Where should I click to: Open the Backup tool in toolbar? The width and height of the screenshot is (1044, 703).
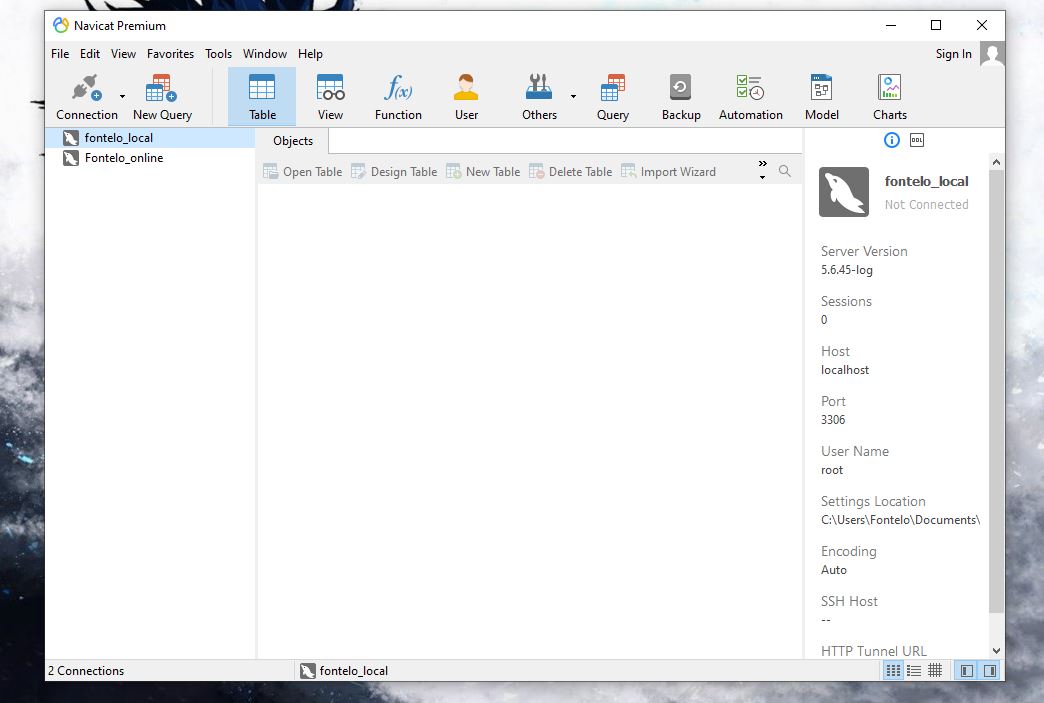tap(681, 97)
